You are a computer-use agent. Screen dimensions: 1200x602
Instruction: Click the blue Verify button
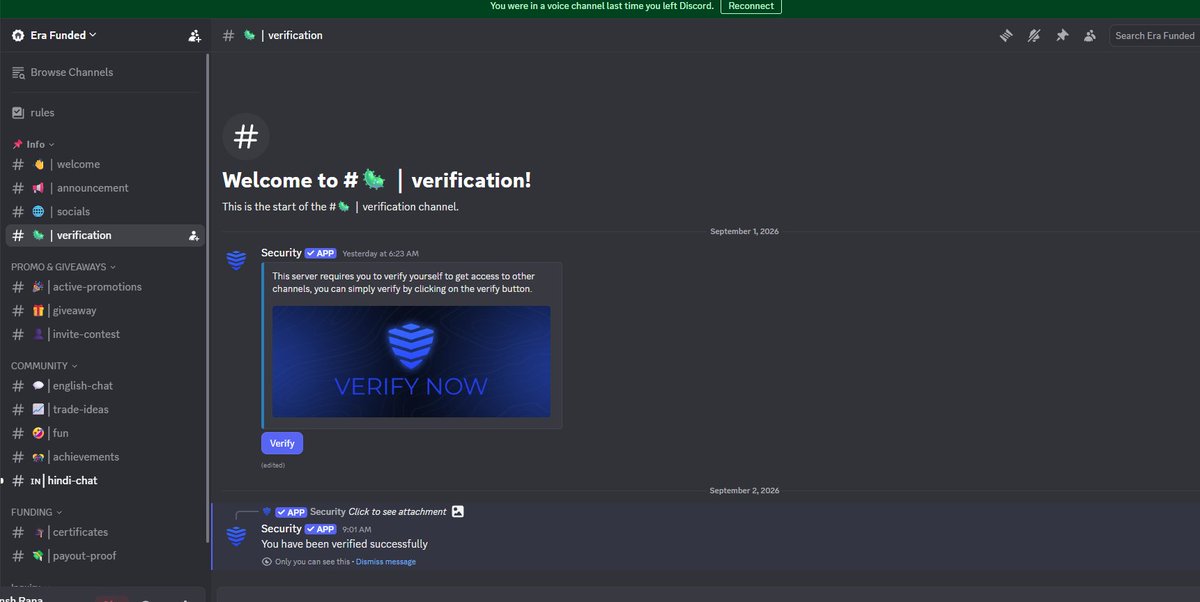282,443
